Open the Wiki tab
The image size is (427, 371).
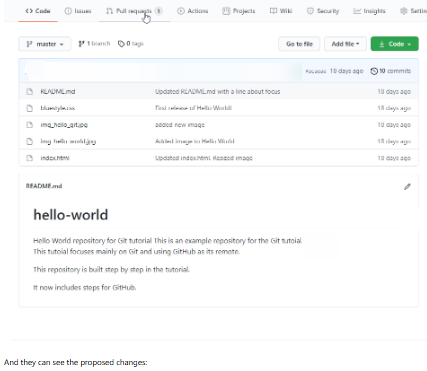pyautogui.click(x=281, y=11)
